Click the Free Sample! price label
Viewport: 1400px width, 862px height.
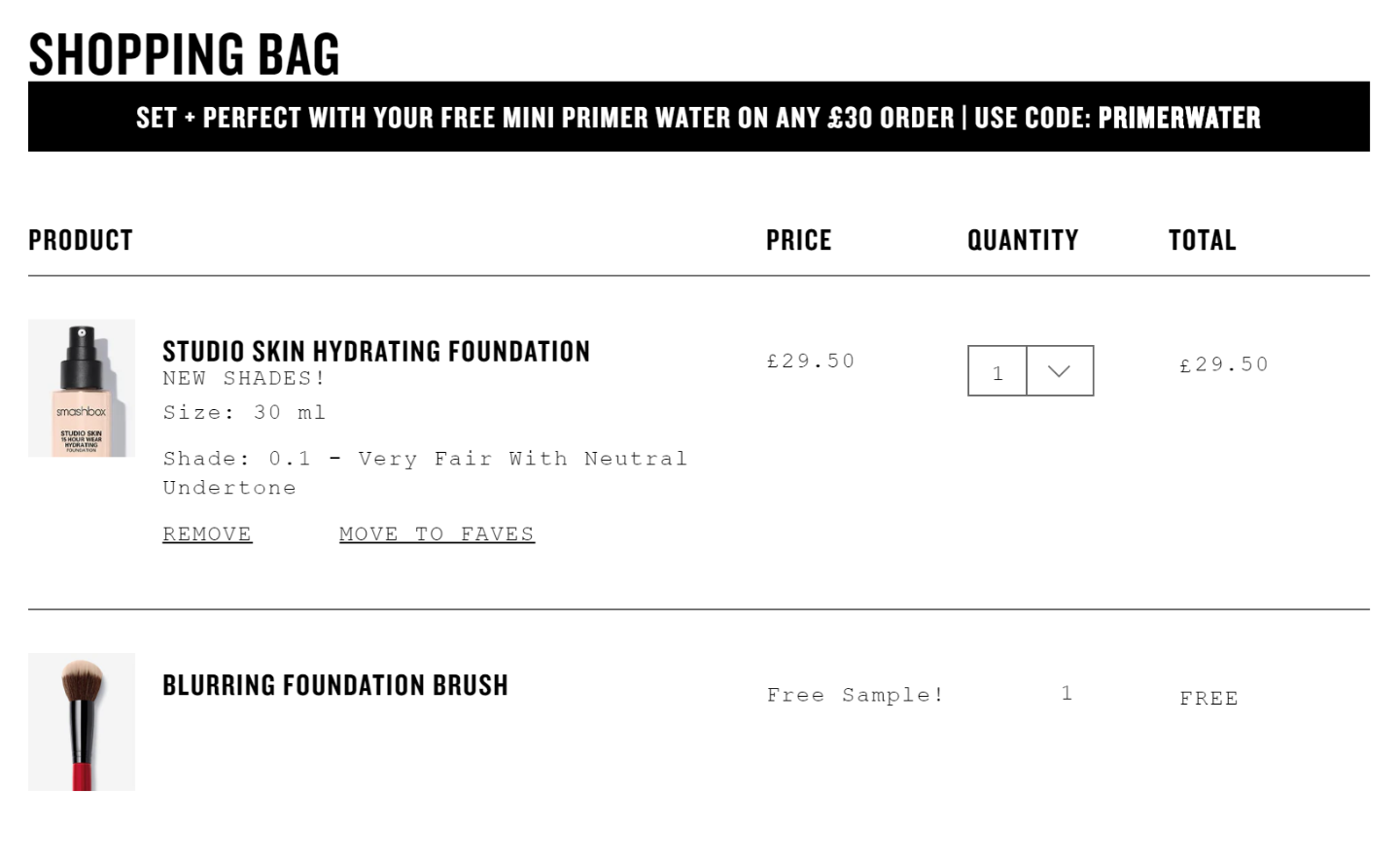click(856, 695)
